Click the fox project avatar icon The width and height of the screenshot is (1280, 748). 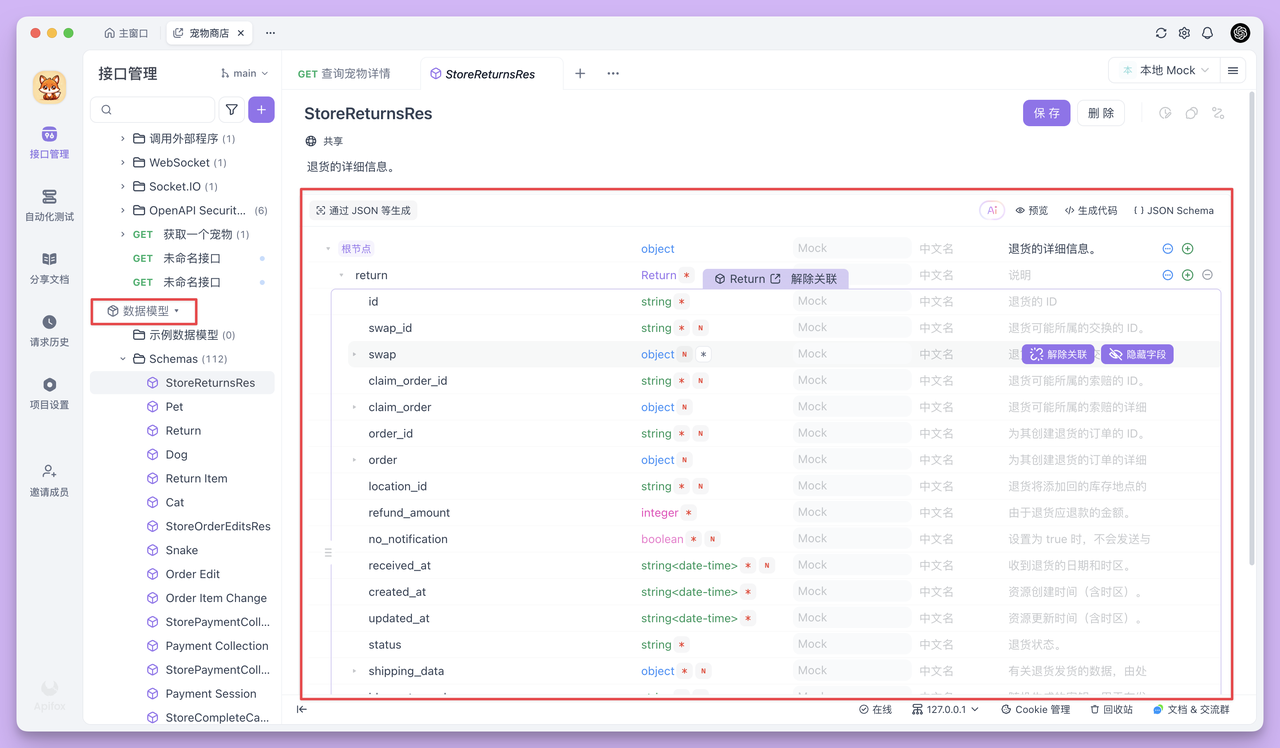(x=49, y=88)
